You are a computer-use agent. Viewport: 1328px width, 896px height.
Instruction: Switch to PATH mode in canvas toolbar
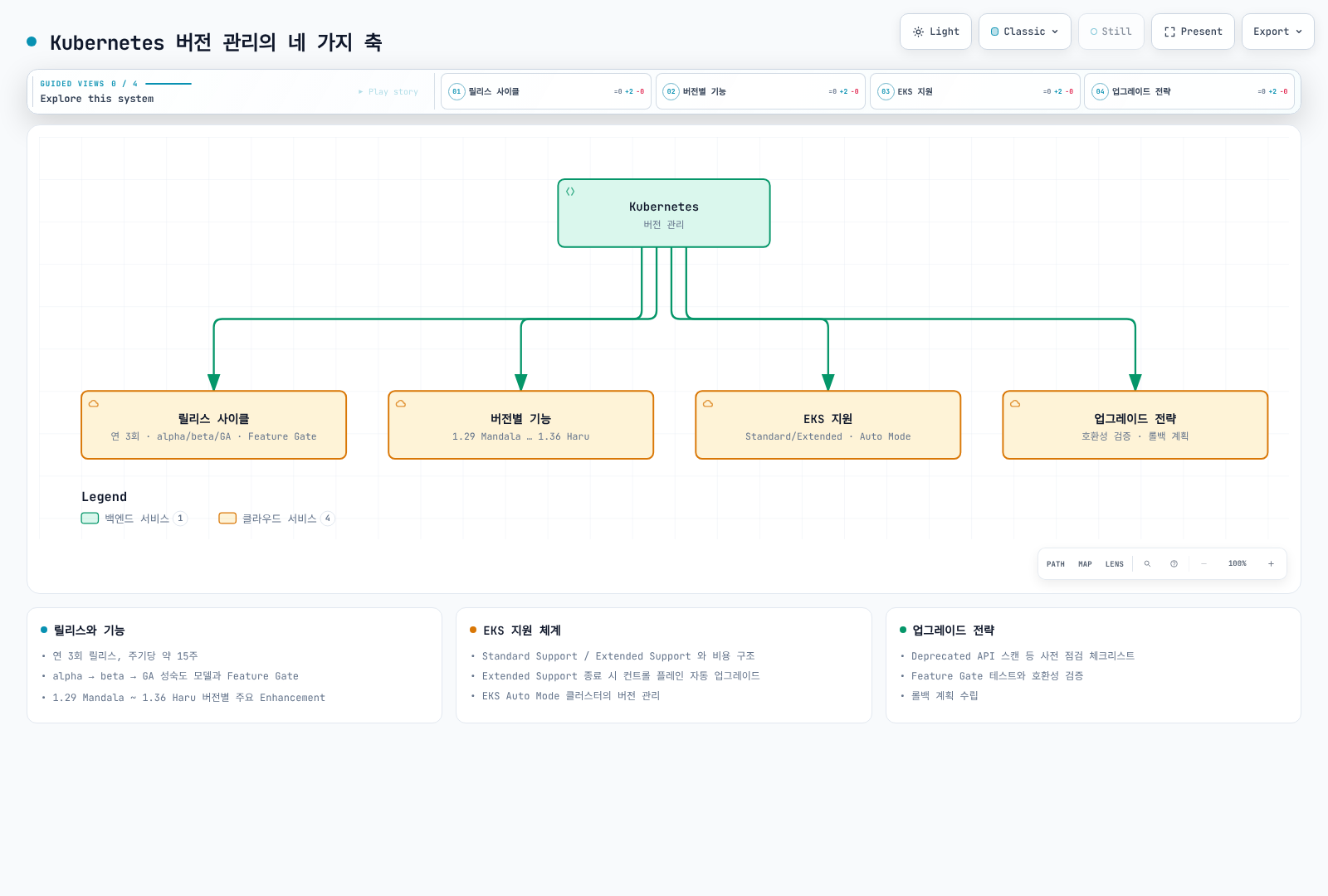1056,564
